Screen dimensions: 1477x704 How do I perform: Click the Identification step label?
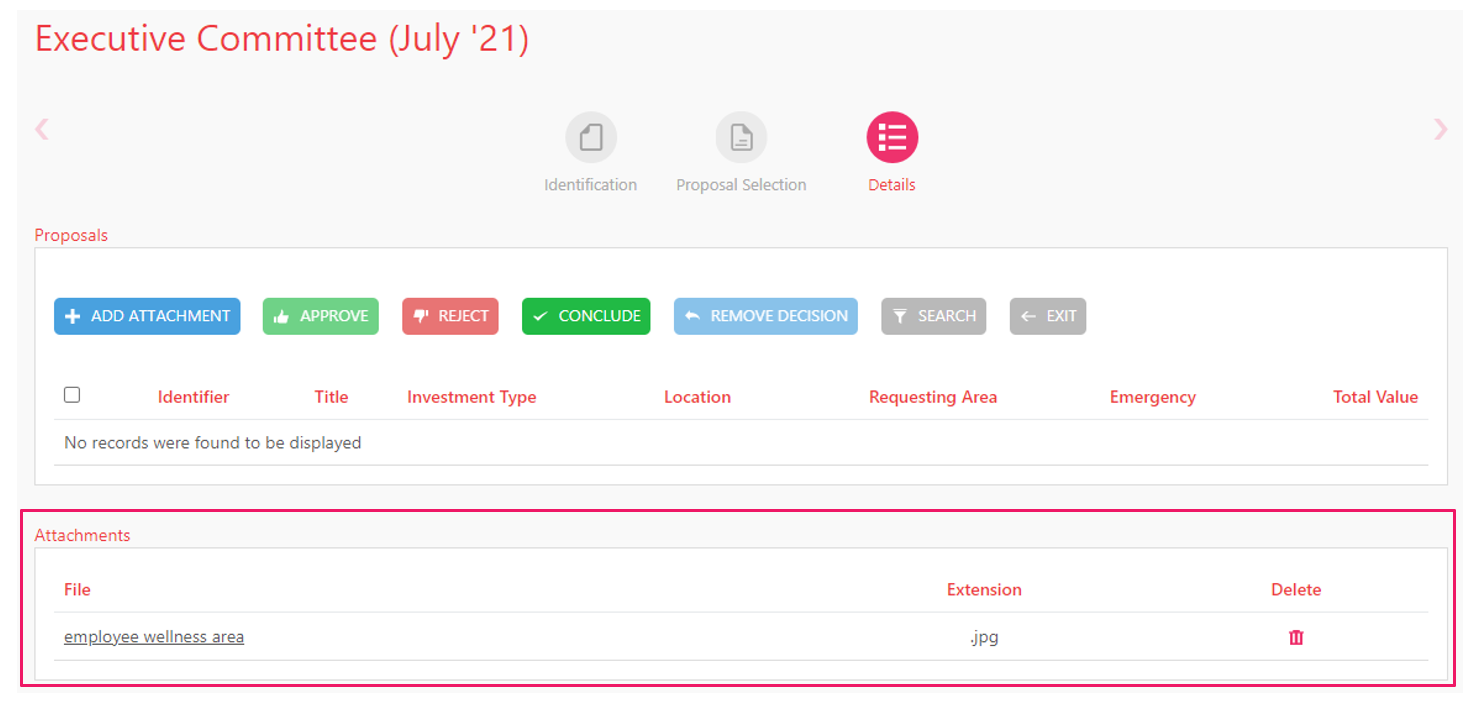click(x=591, y=185)
